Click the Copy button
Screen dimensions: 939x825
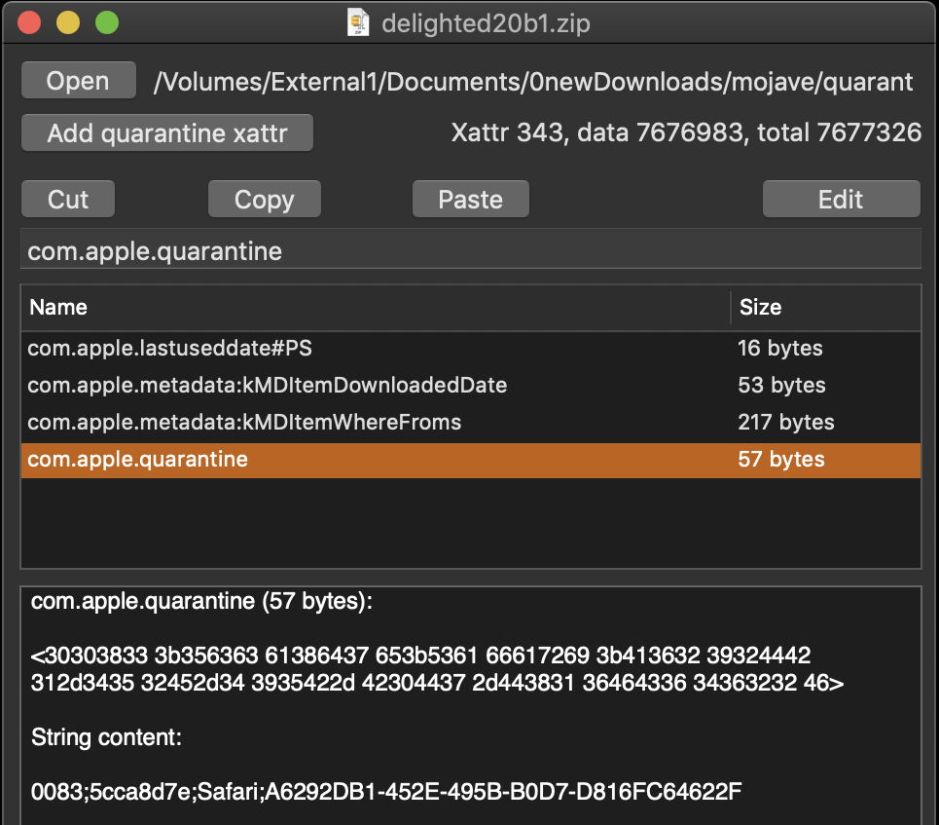264,199
